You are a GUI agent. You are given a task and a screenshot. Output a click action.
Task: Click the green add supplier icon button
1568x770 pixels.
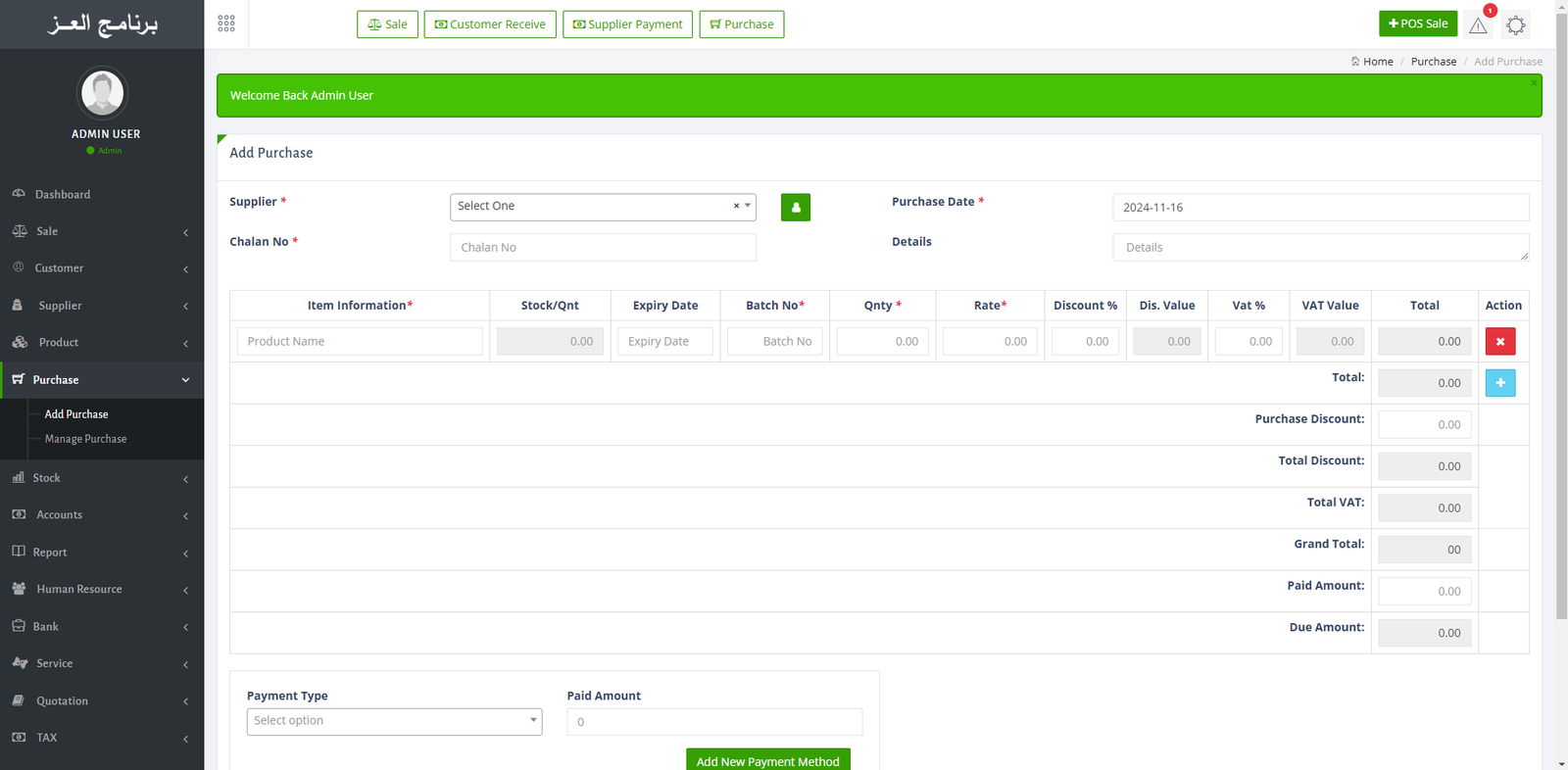pos(795,208)
